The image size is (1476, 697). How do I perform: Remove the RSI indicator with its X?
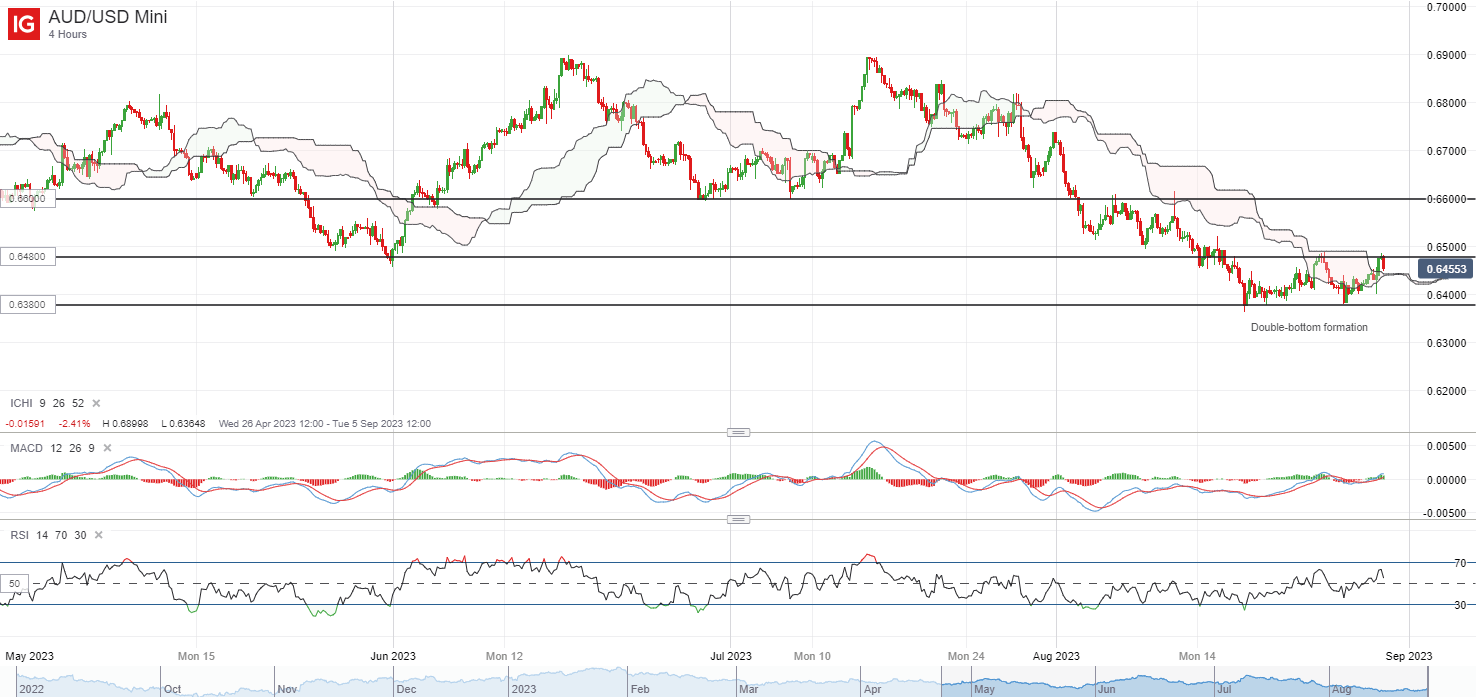point(98,535)
